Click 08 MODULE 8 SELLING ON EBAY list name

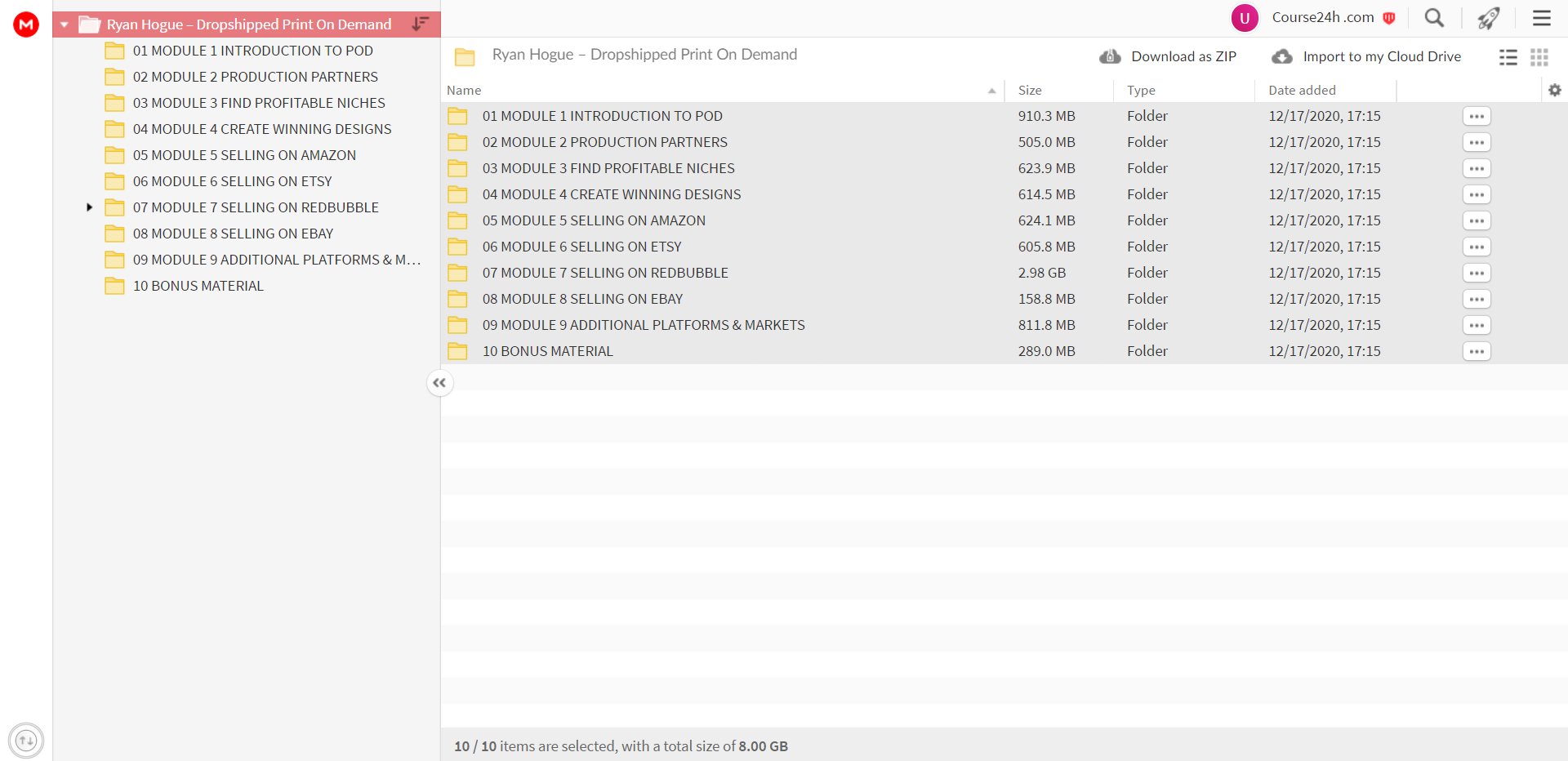(582, 299)
